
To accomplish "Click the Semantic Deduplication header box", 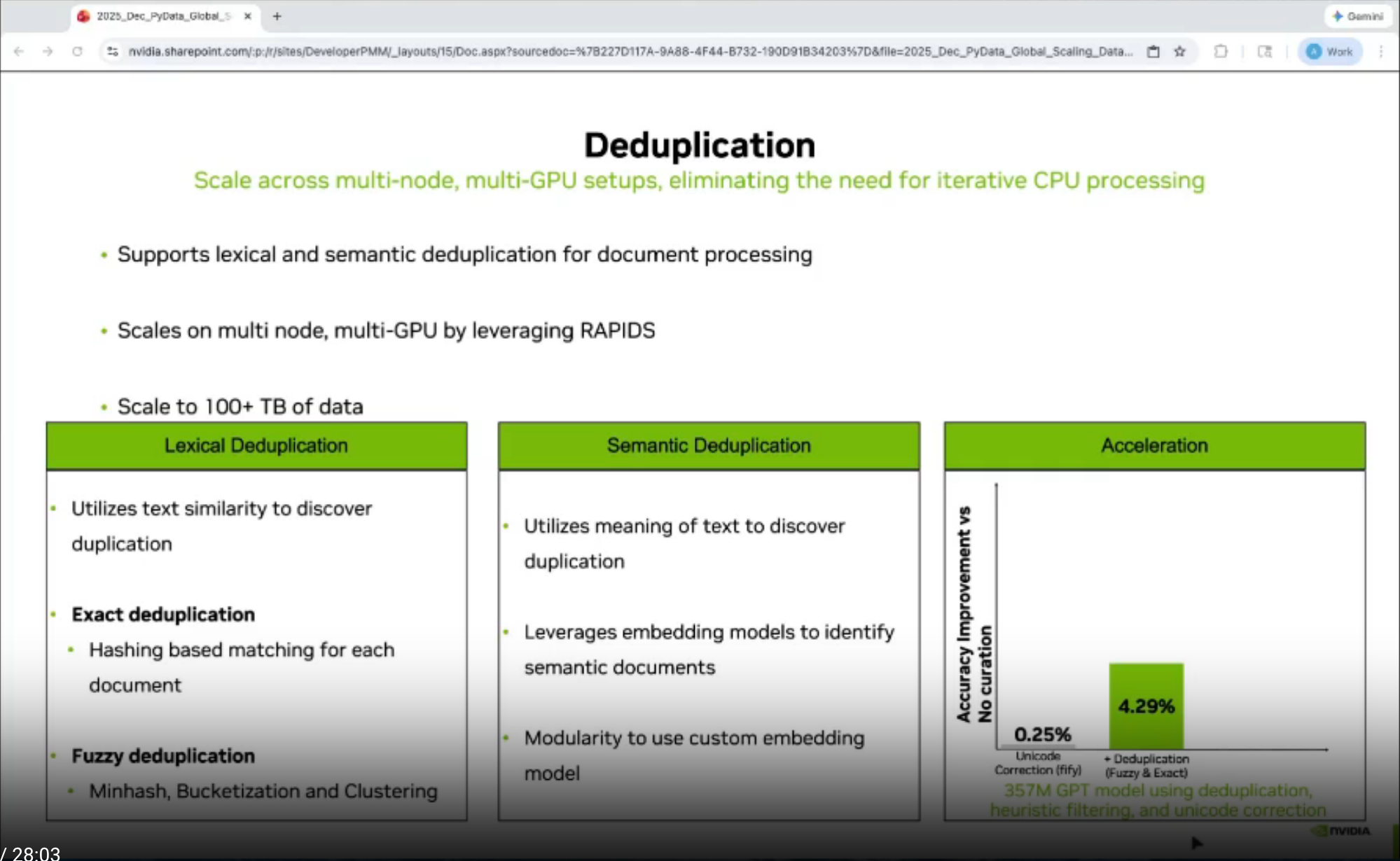I will tap(709, 445).
